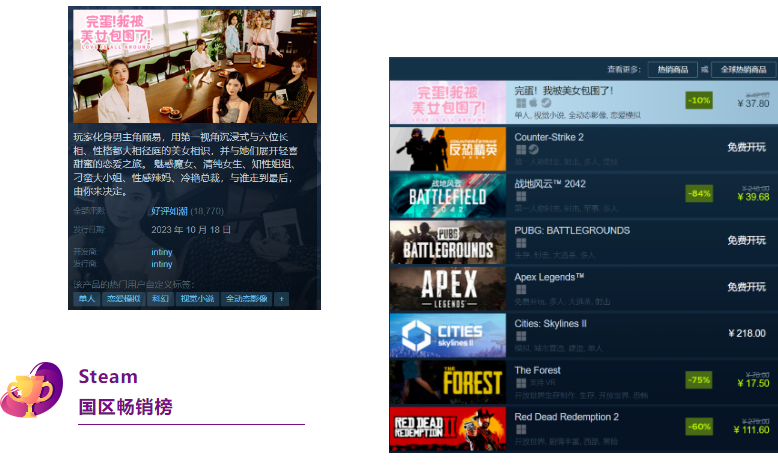This screenshot has height=469, width=778.
Task: Click Windows icon on Red Dead Redemption 2 row
Action: 520,429
